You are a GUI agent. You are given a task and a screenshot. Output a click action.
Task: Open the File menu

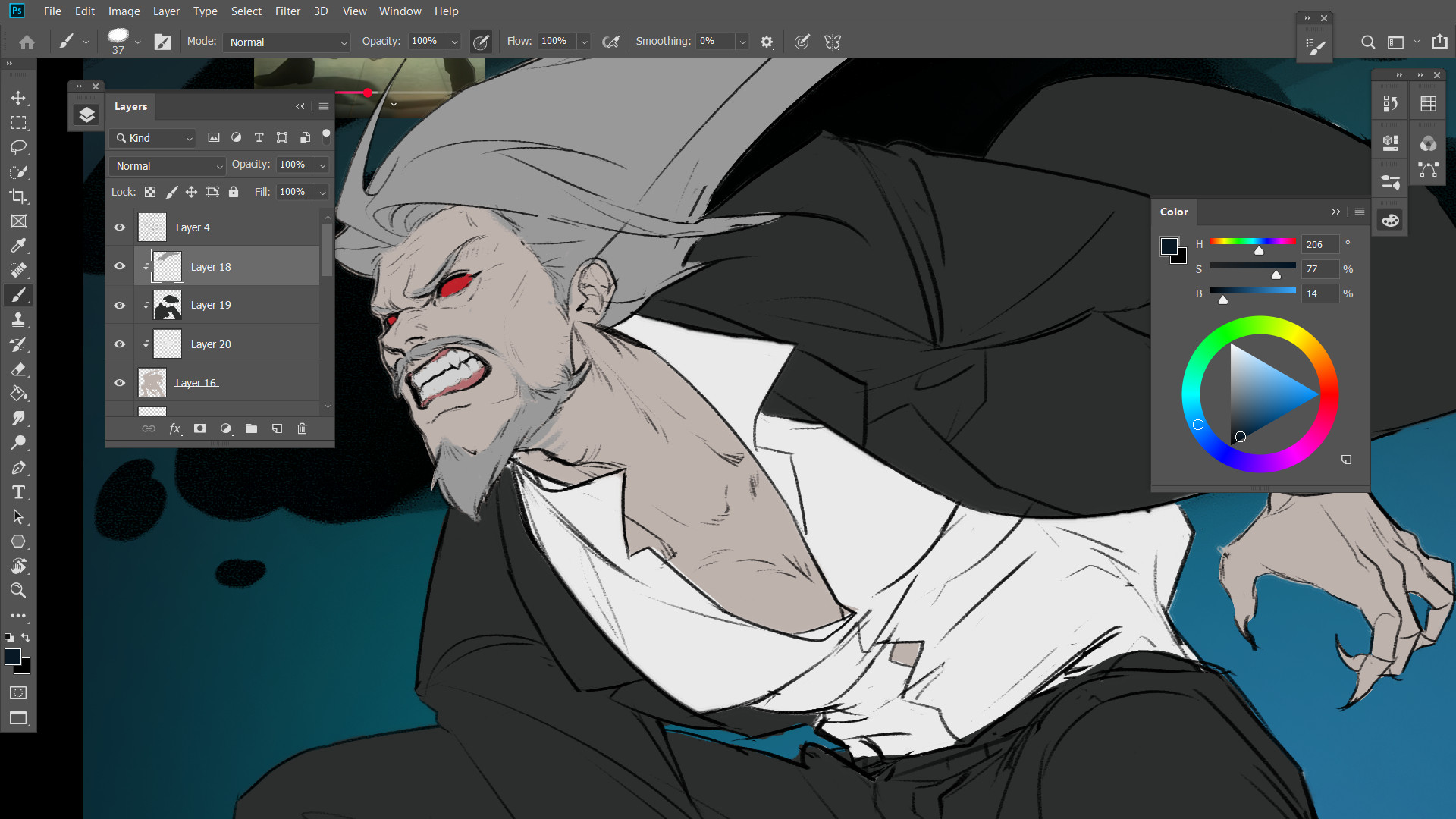pos(52,11)
